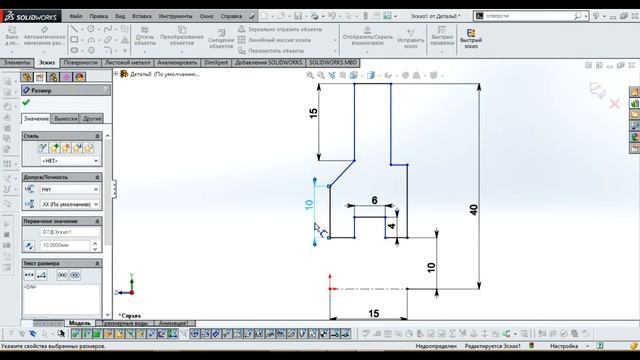
Task: Click Автоматическое нанесение размеров
Action: 44,37
